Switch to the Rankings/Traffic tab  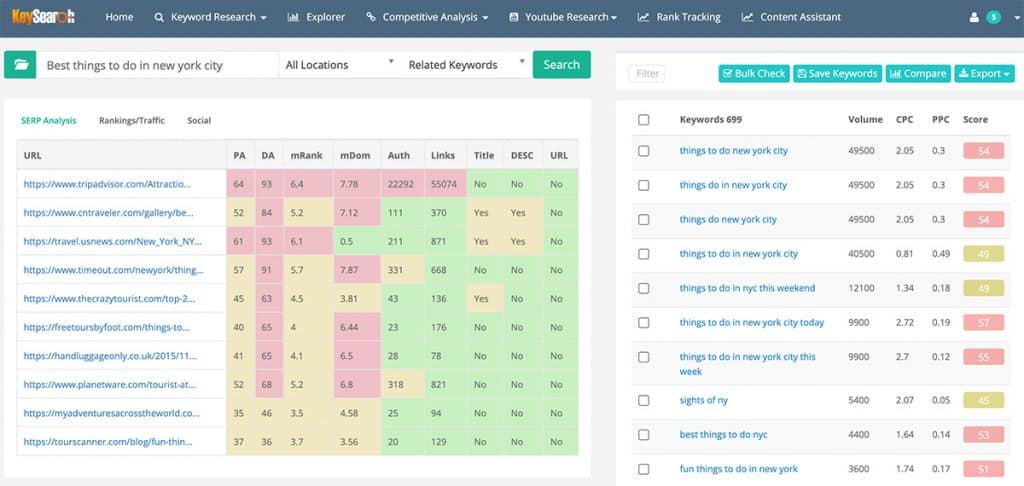click(x=132, y=121)
